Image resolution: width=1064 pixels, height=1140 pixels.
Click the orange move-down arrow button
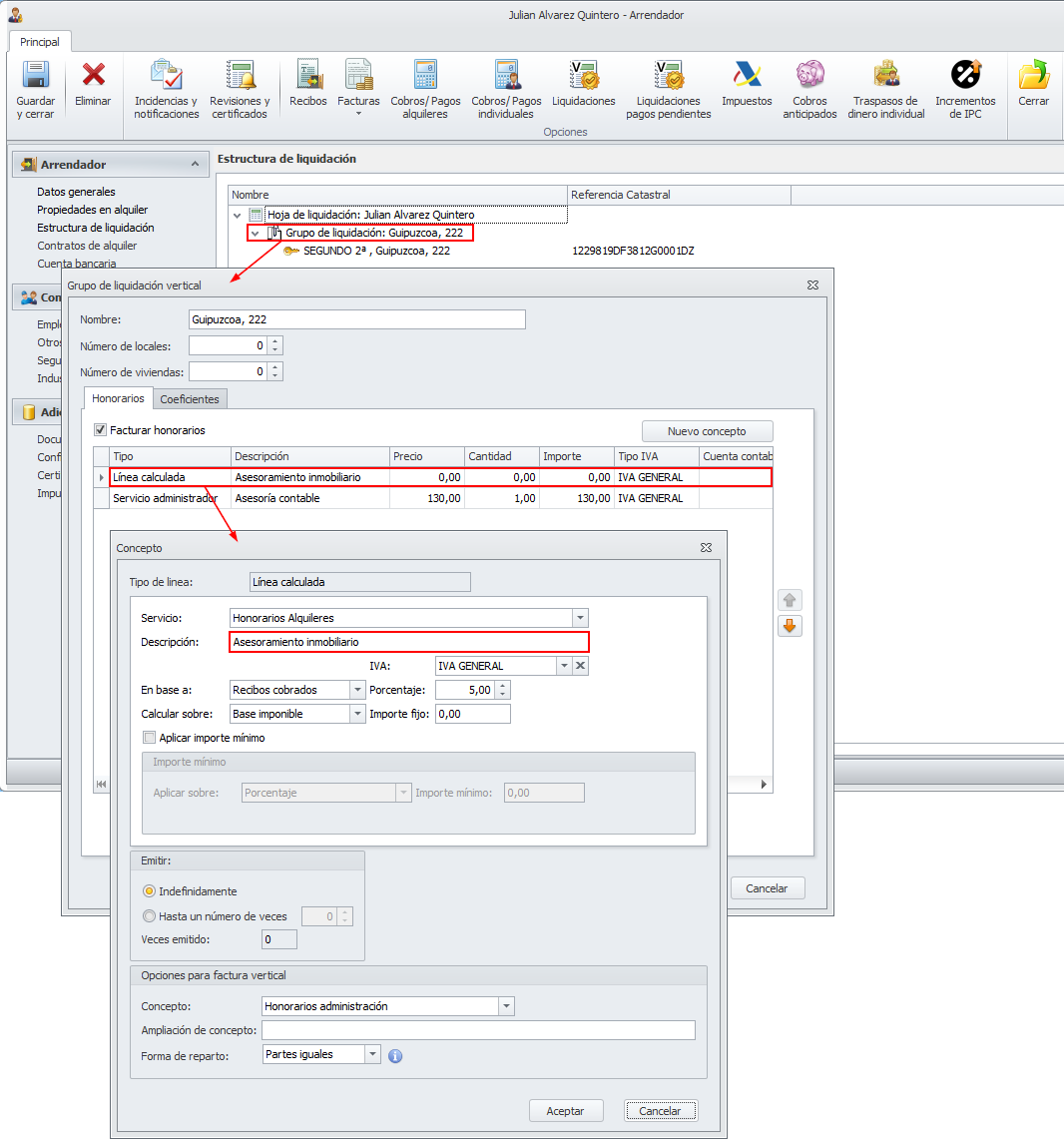pos(790,627)
